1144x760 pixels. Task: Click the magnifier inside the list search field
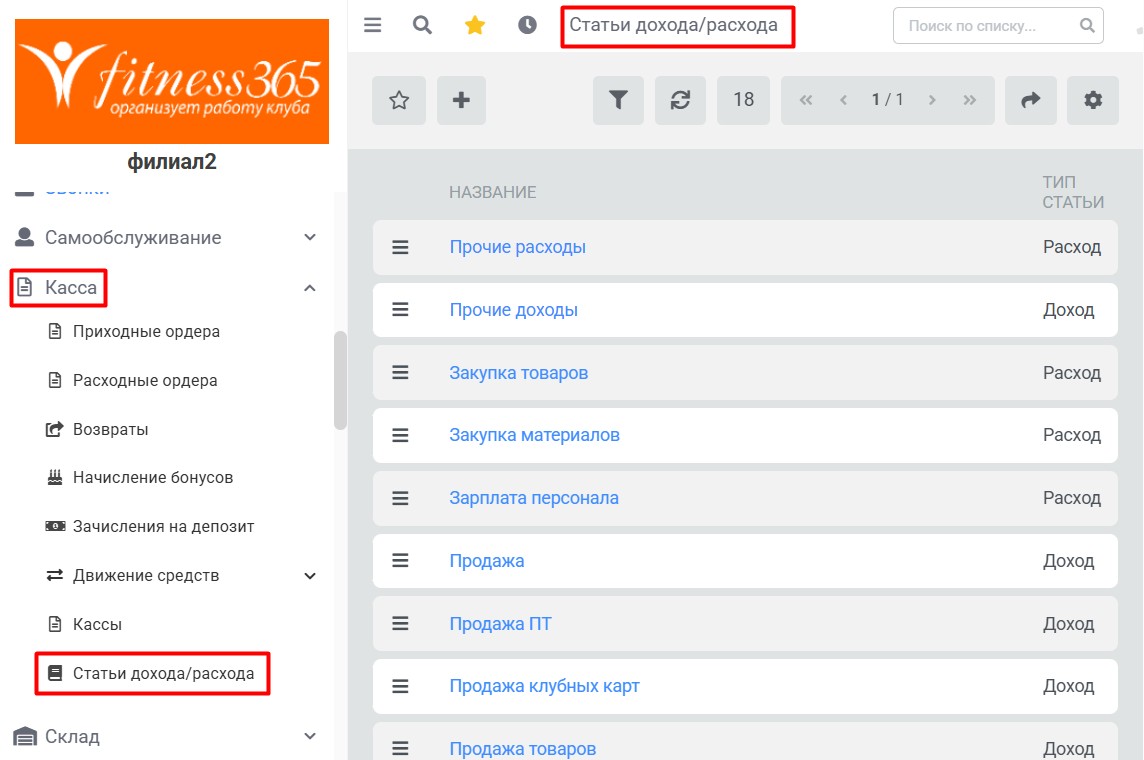(1087, 26)
